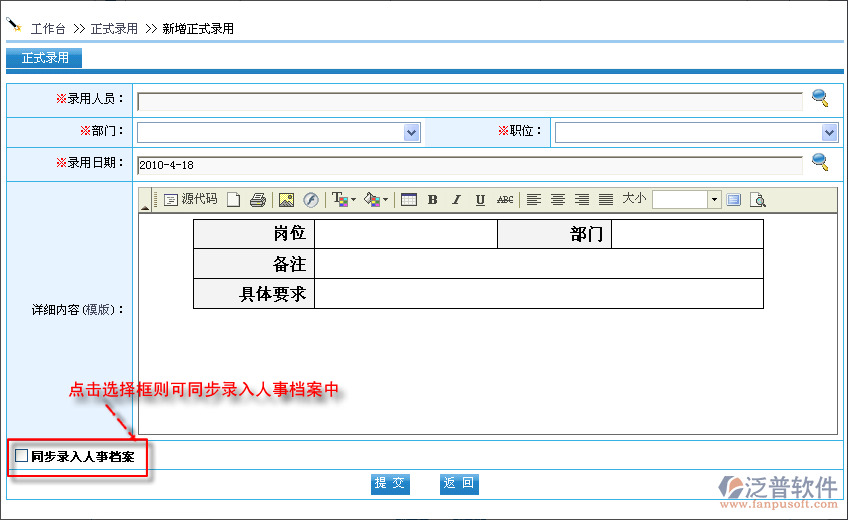Click the 返回 back button

(459, 484)
